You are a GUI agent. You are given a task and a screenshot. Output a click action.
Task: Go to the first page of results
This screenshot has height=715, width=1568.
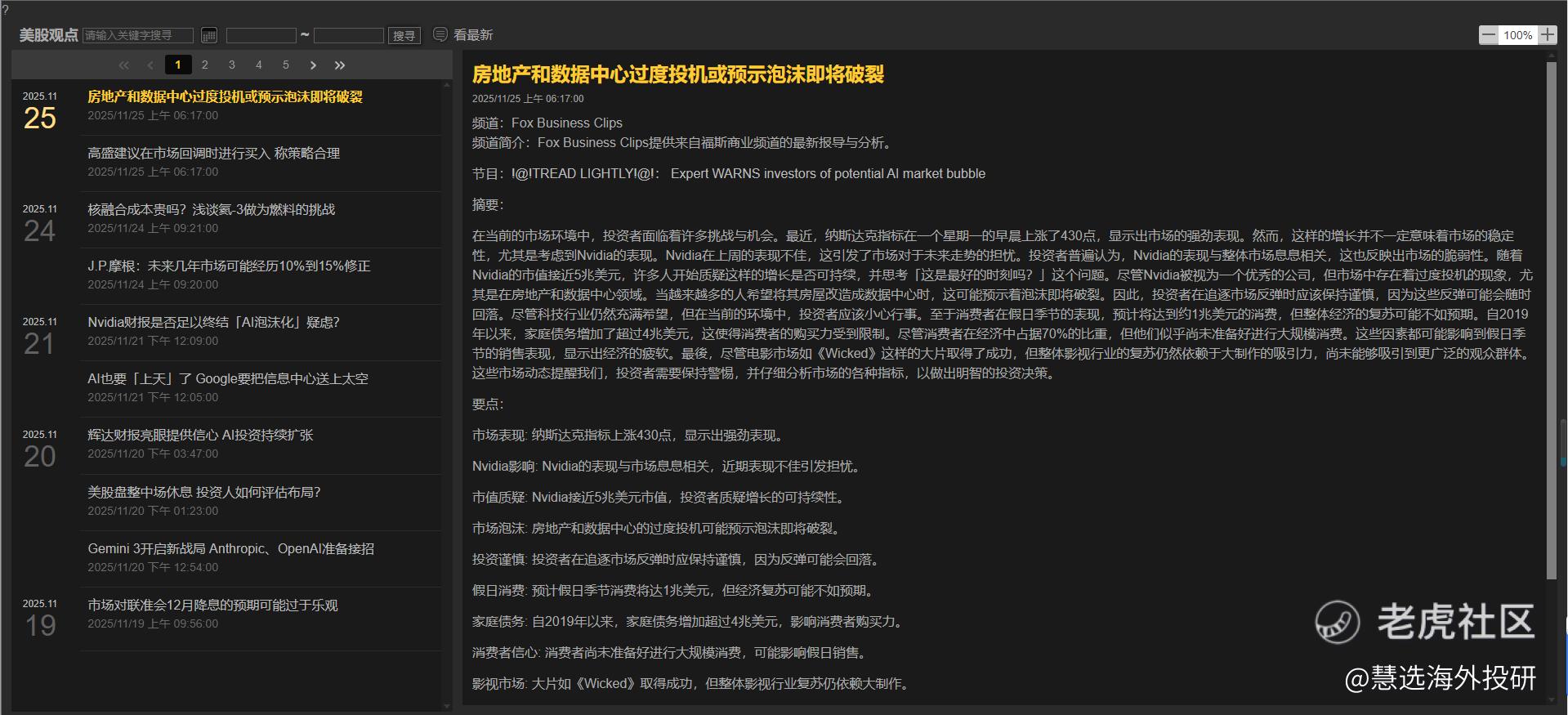pos(124,65)
